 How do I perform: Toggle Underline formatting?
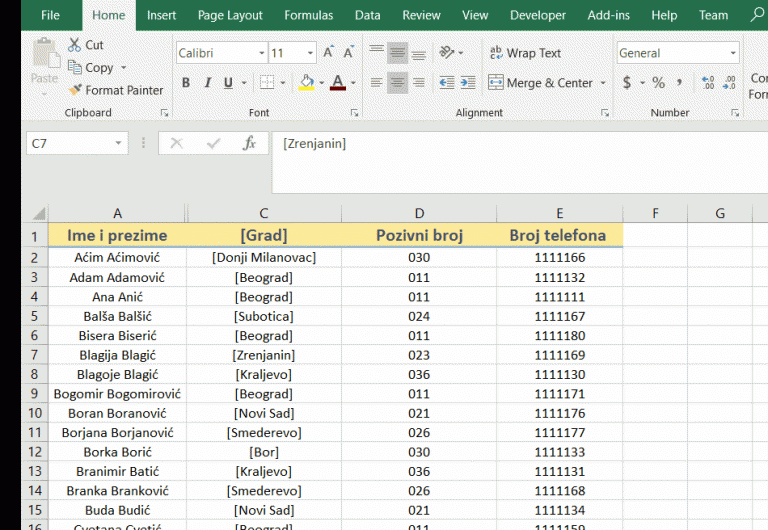(x=228, y=82)
